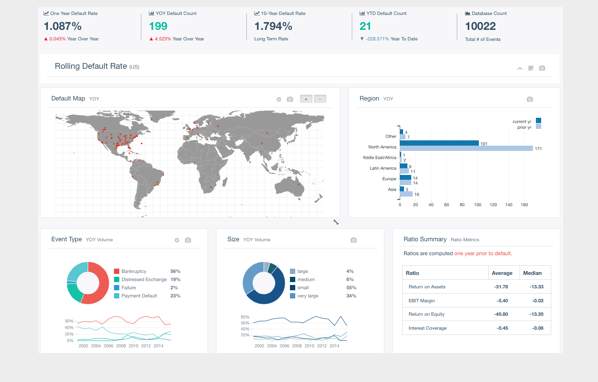Toggle the Distressed Exchange legend swatch
598x382 pixels.
pyautogui.click(x=117, y=279)
